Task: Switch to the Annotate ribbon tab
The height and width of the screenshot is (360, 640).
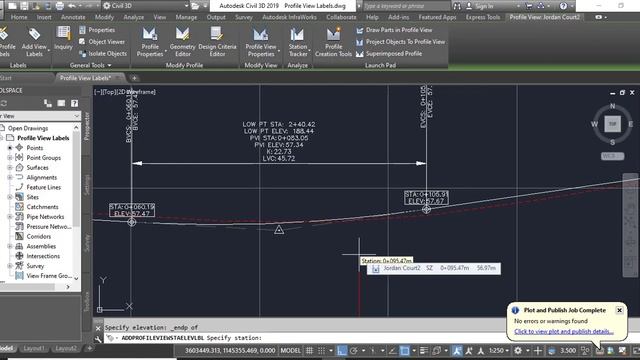Action: pyautogui.click(x=73, y=17)
